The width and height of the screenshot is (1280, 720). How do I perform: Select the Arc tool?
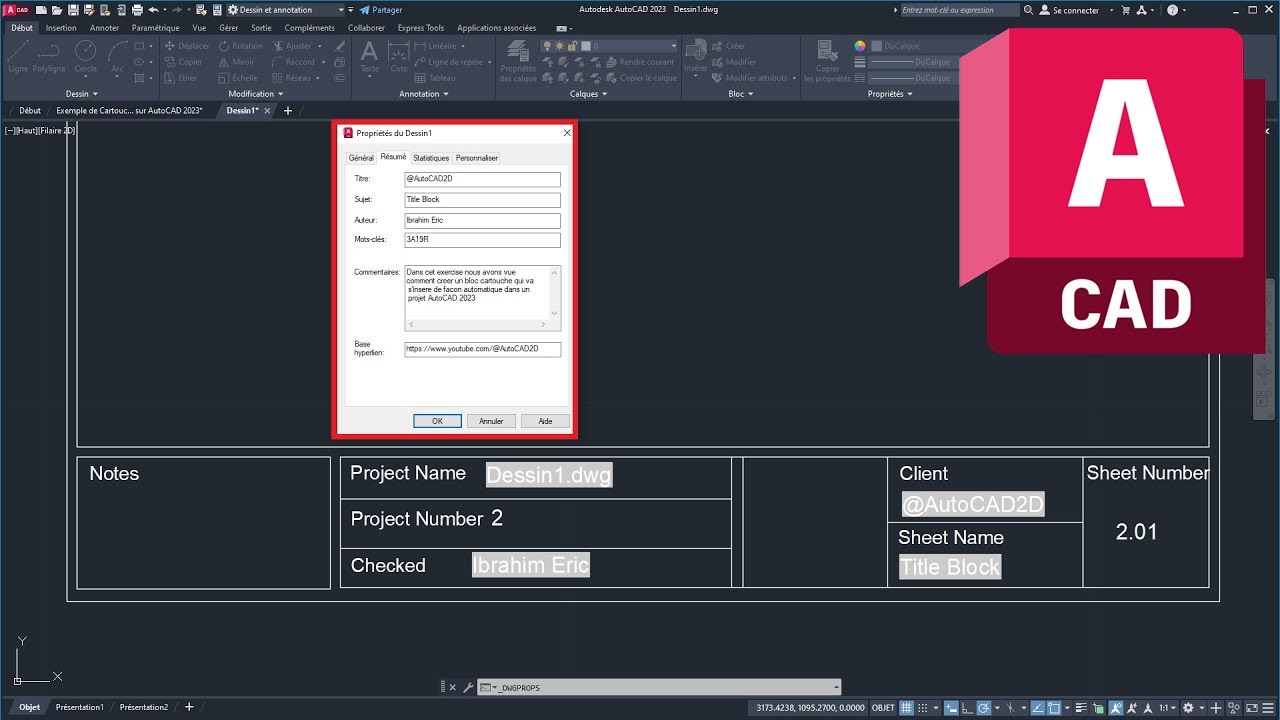click(x=117, y=56)
